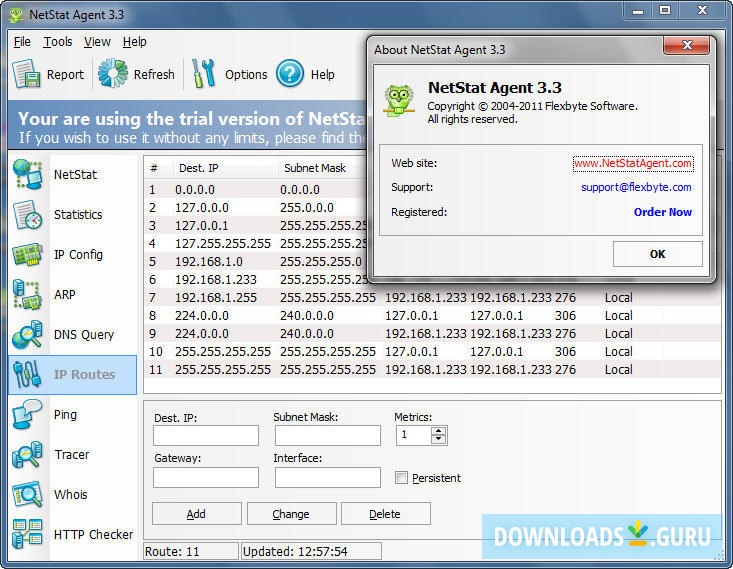Open Options via the tools icon
The width and height of the screenshot is (733, 569).
pyautogui.click(x=203, y=73)
